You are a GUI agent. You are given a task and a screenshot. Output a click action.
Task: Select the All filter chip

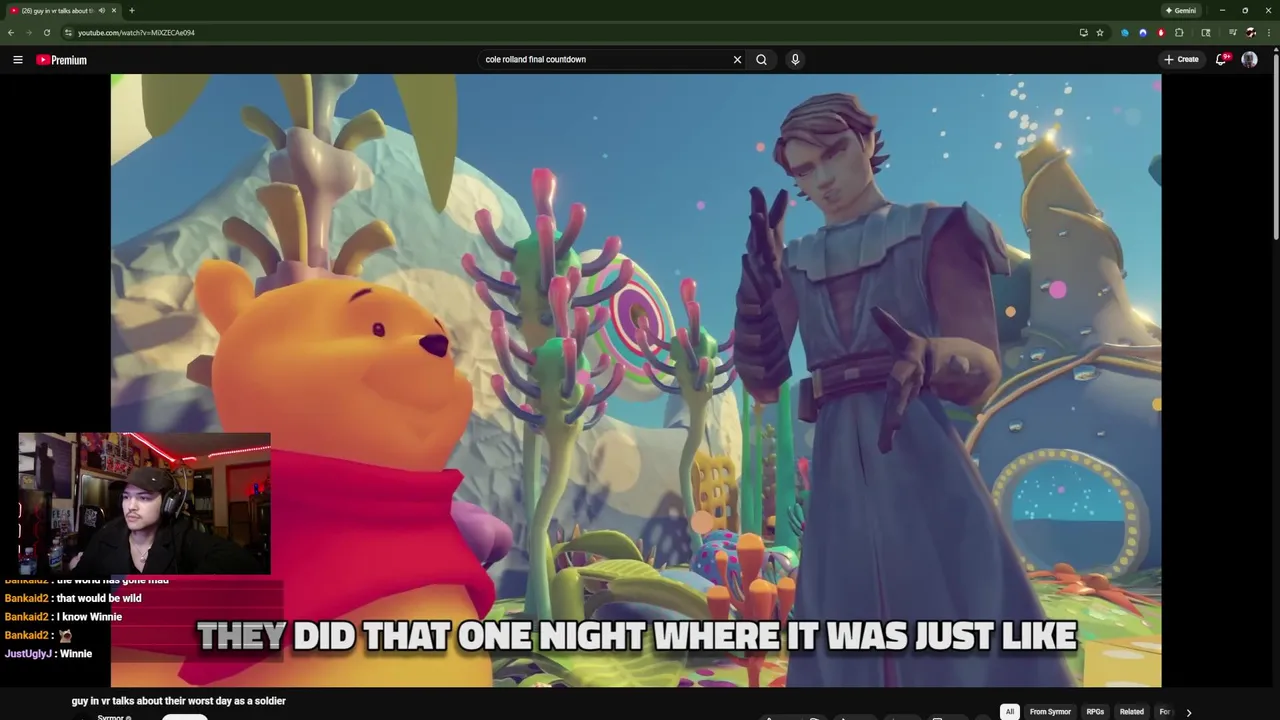1010,712
